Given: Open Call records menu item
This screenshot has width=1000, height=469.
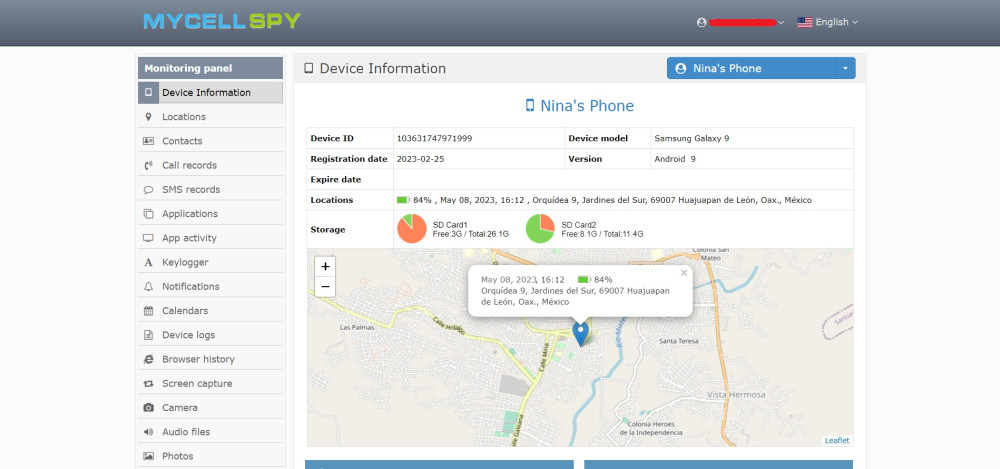Looking at the screenshot, I should click(x=210, y=165).
